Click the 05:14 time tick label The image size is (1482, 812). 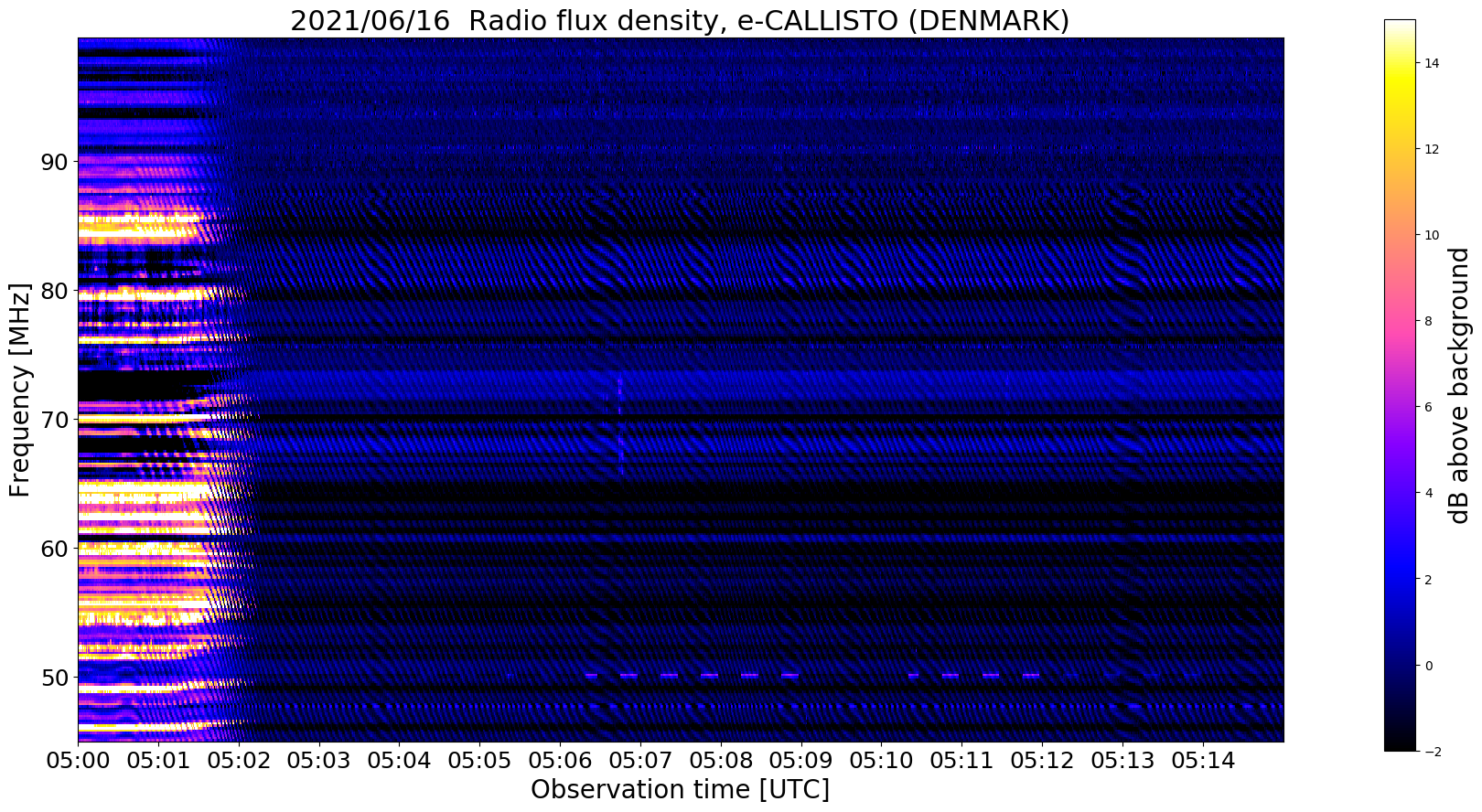pyautogui.click(x=1202, y=760)
